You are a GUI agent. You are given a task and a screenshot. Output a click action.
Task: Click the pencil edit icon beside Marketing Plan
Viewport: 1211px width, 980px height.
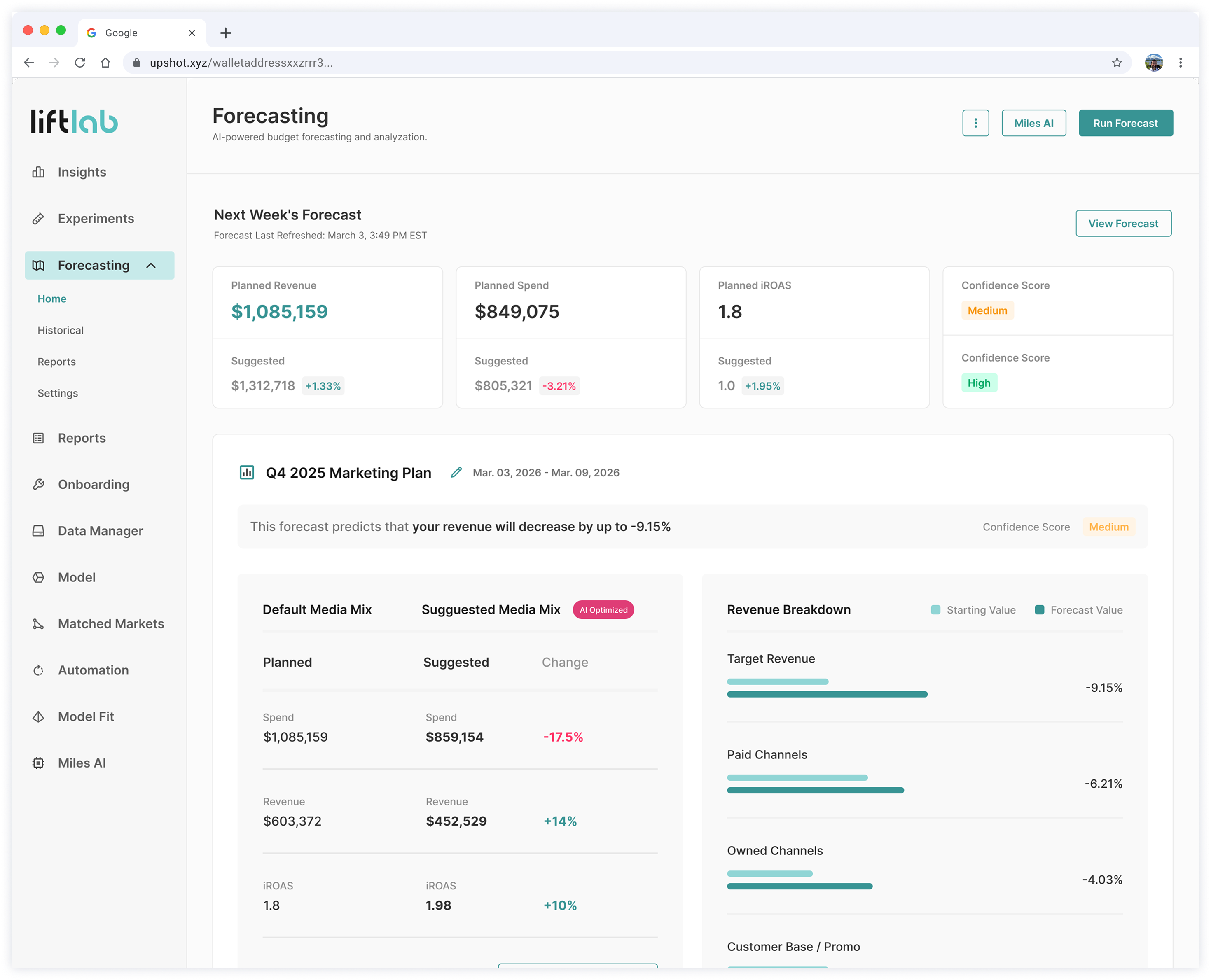(x=456, y=473)
